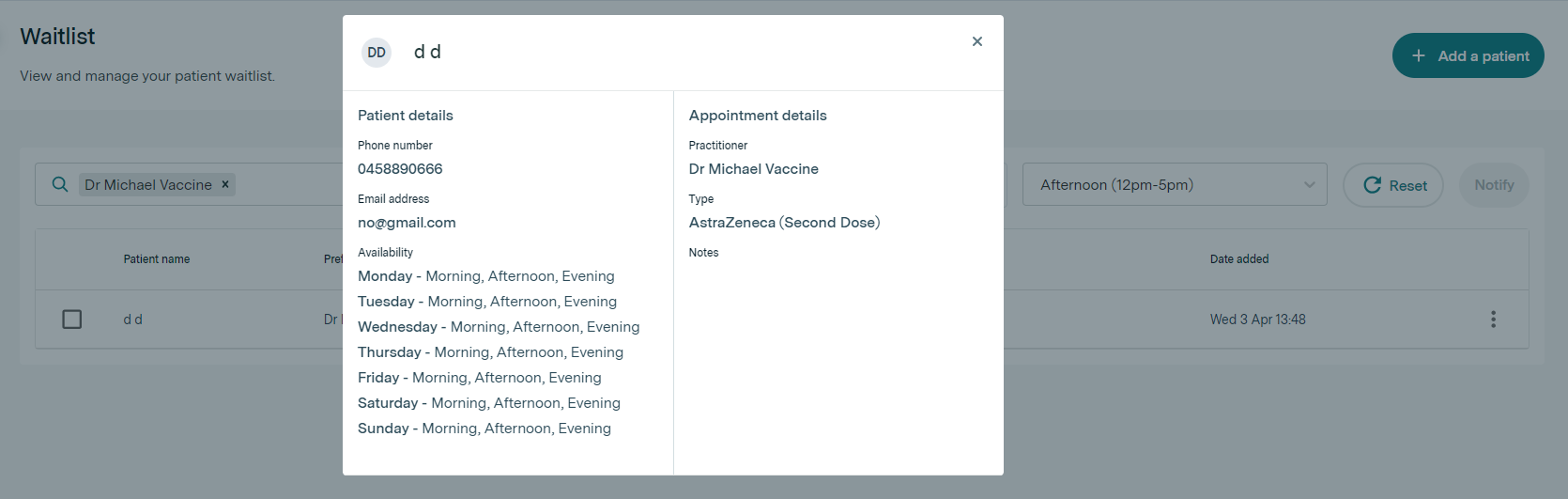Close the patient details popup
Viewport: 1568px width, 499px height.
[977, 41]
